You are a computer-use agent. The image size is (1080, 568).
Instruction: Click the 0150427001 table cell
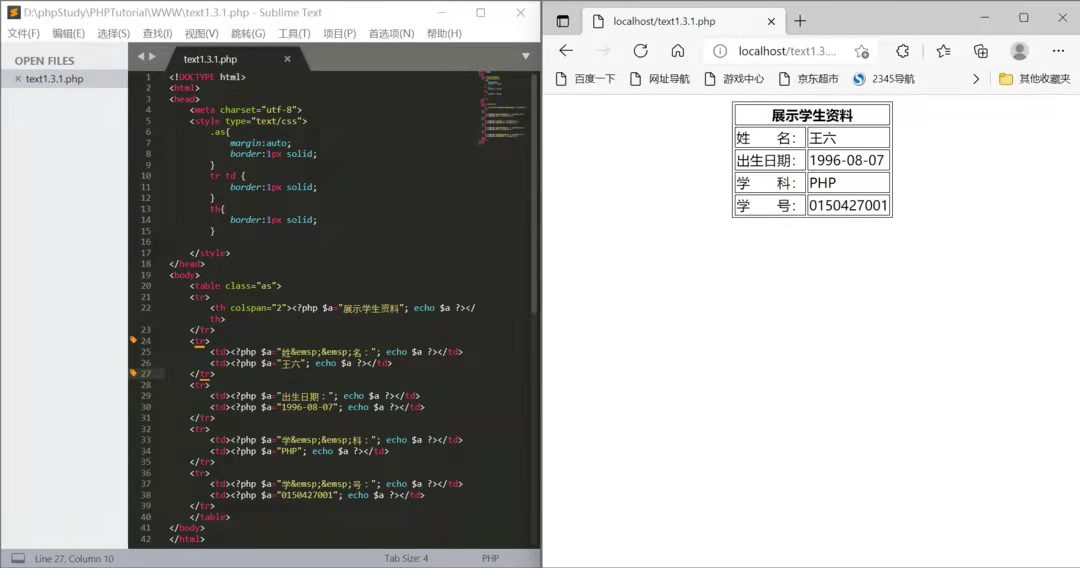(x=848, y=205)
